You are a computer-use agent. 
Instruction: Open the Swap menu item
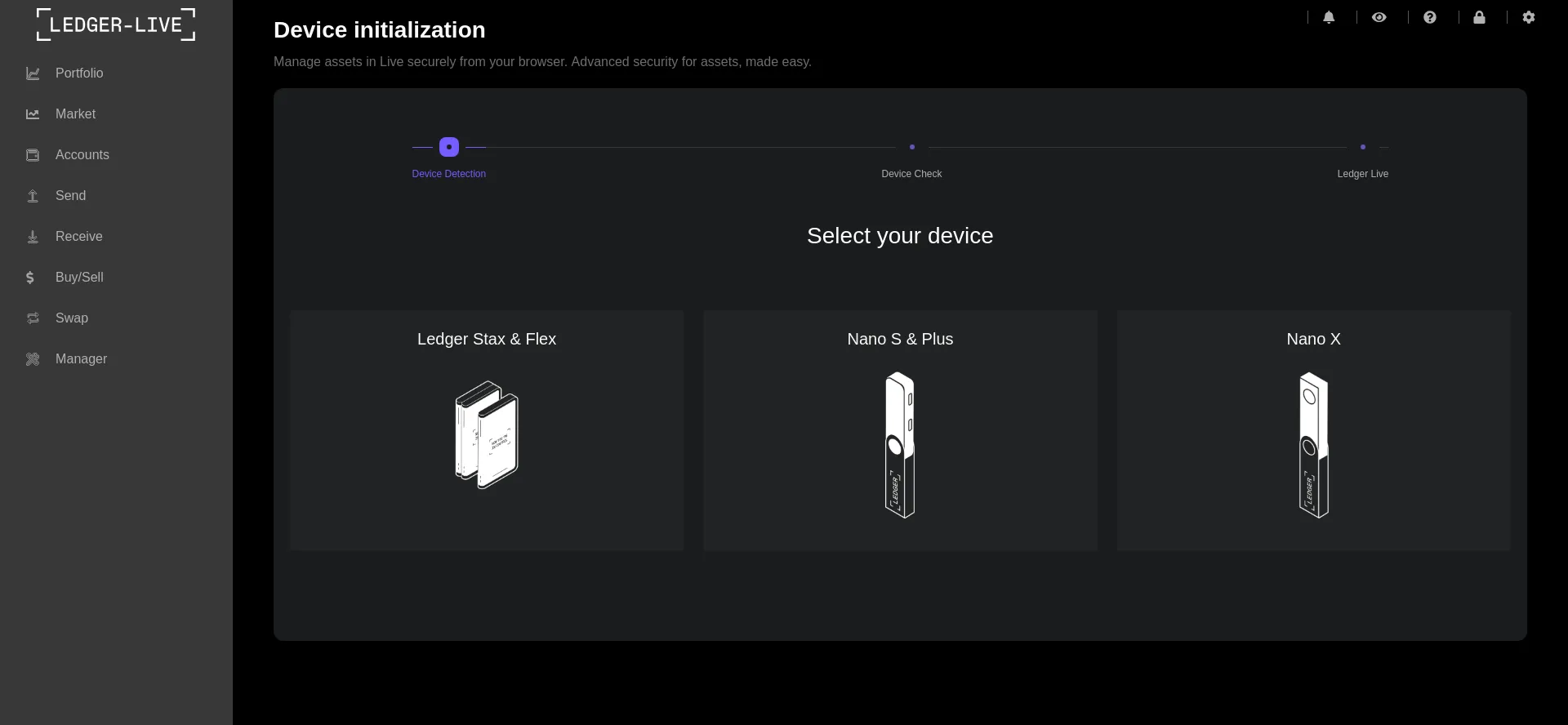pos(71,318)
